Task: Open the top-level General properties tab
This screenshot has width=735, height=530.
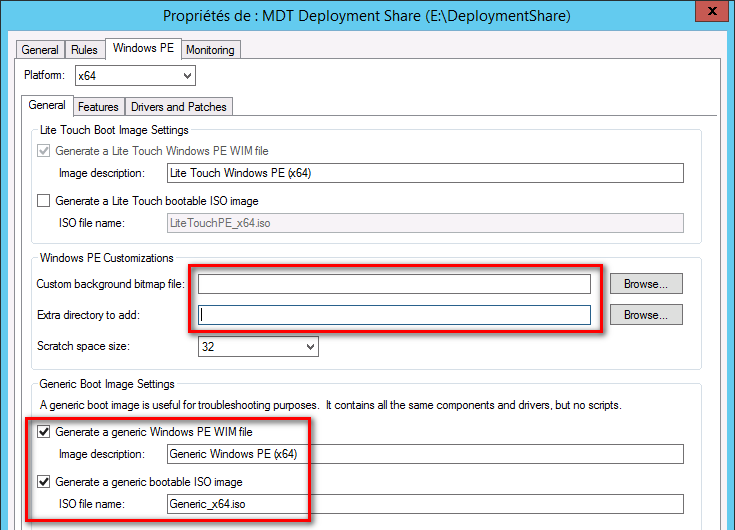Action: click(x=40, y=50)
